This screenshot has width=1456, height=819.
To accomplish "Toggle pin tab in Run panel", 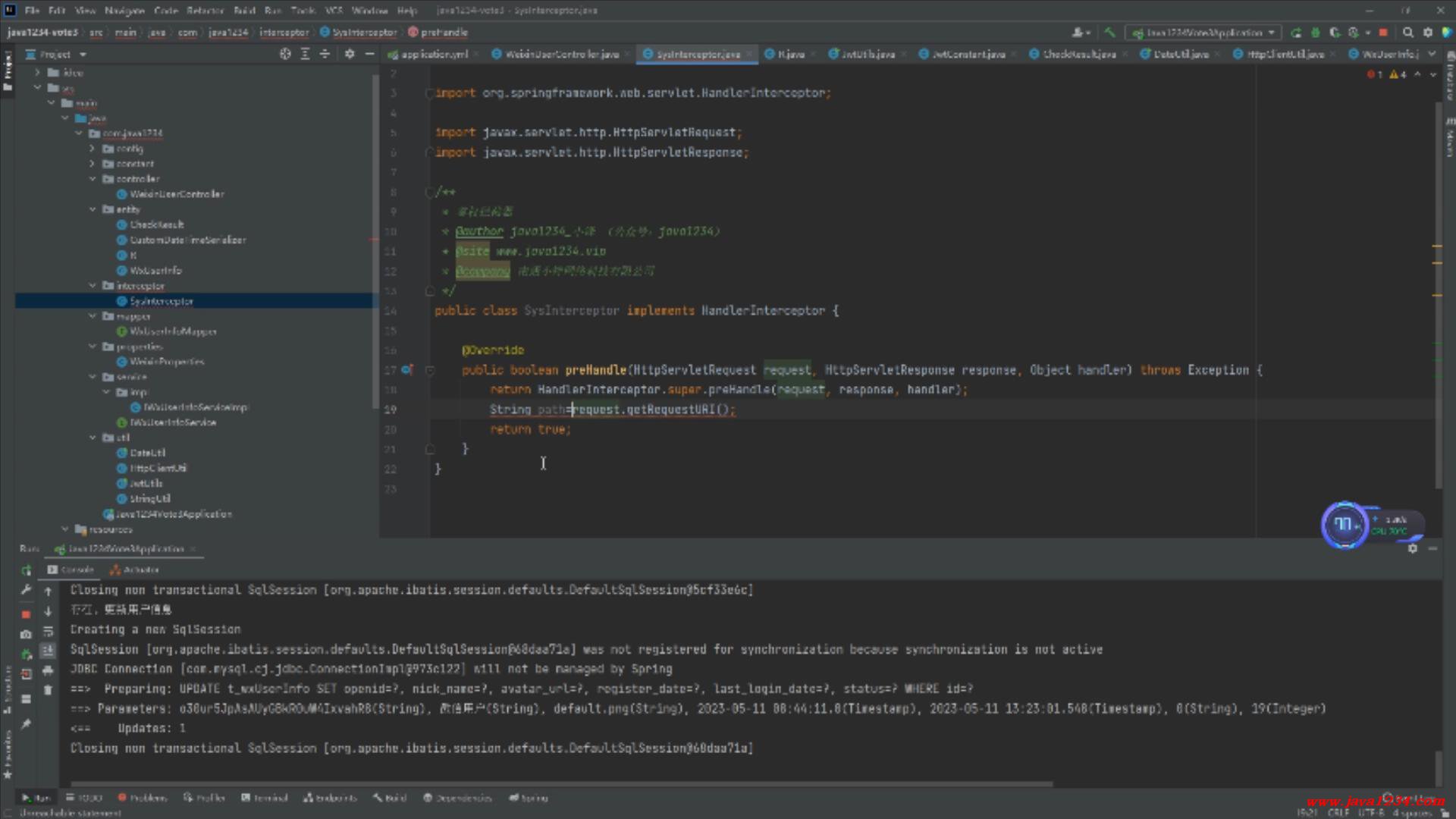I will 26,724.
